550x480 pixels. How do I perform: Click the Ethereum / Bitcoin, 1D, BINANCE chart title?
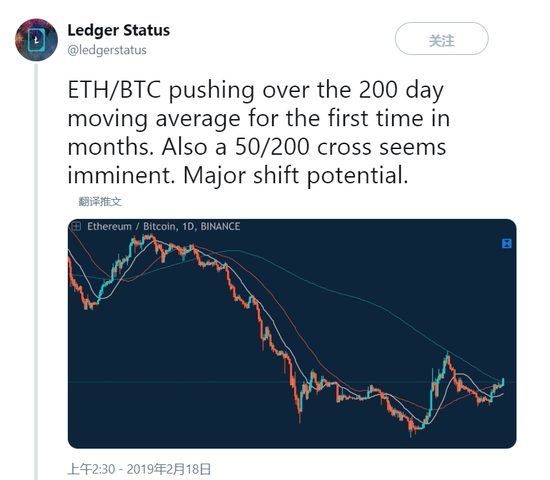tap(163, 226)
